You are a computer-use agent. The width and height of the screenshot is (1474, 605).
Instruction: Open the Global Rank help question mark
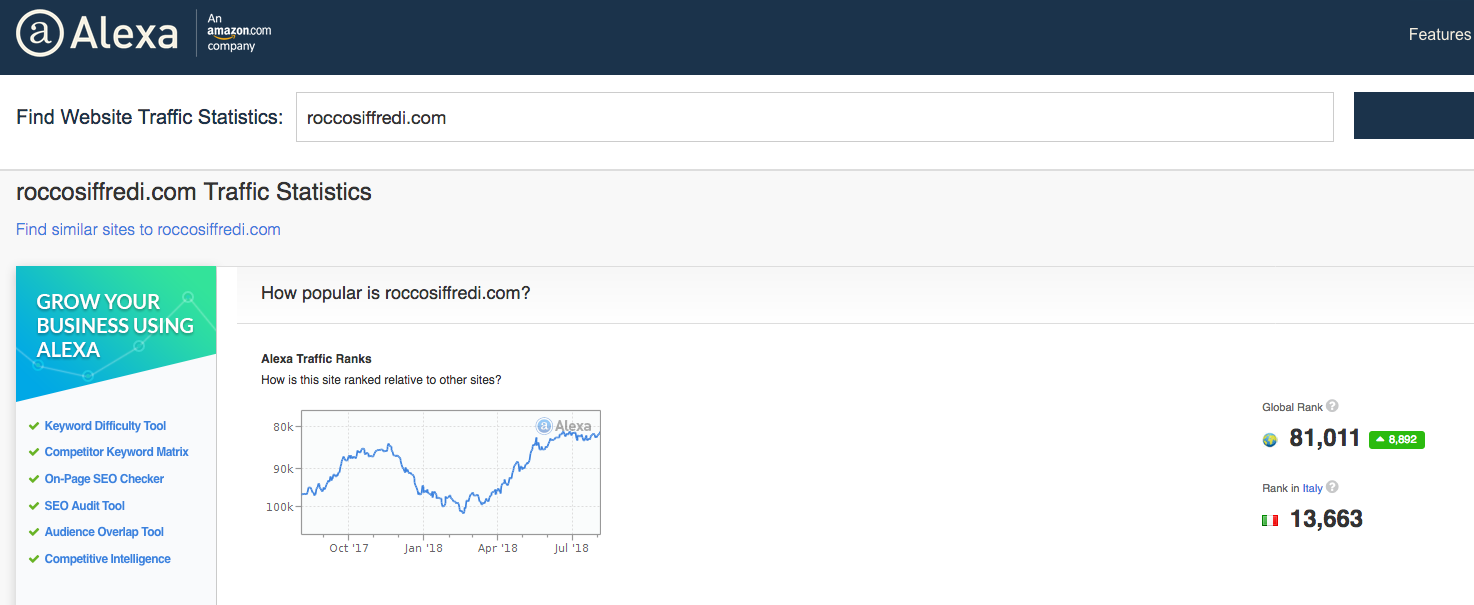1332,406
